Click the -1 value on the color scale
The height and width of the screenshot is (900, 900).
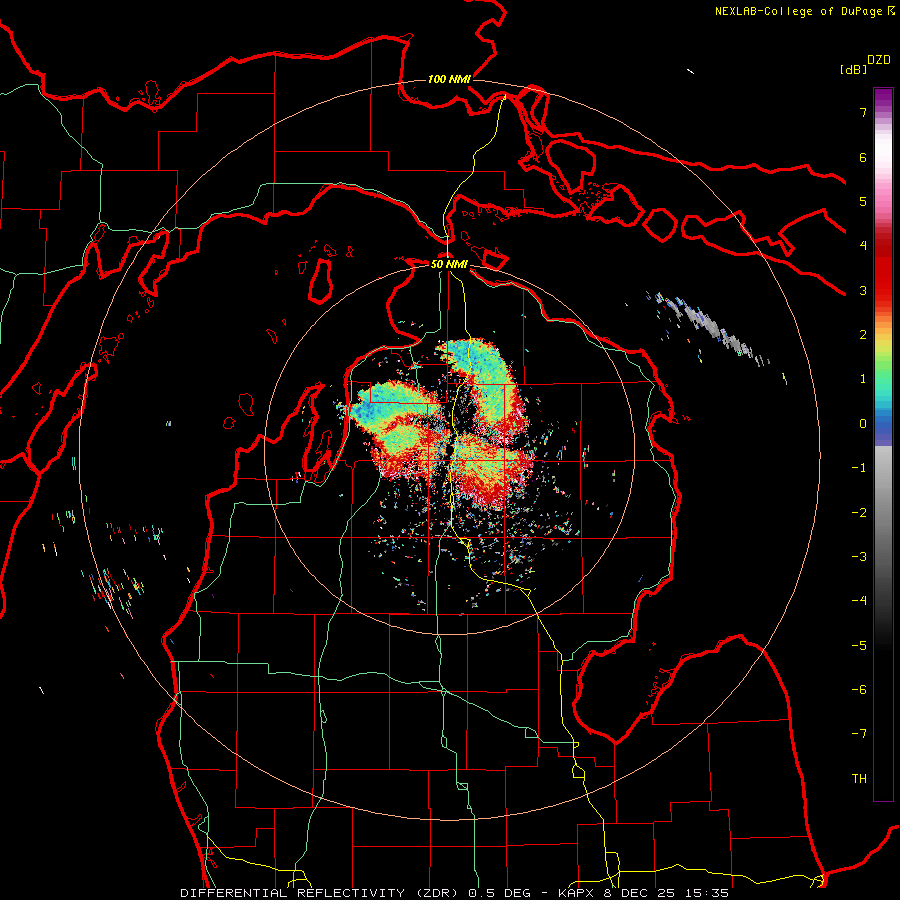coord(859,468)
